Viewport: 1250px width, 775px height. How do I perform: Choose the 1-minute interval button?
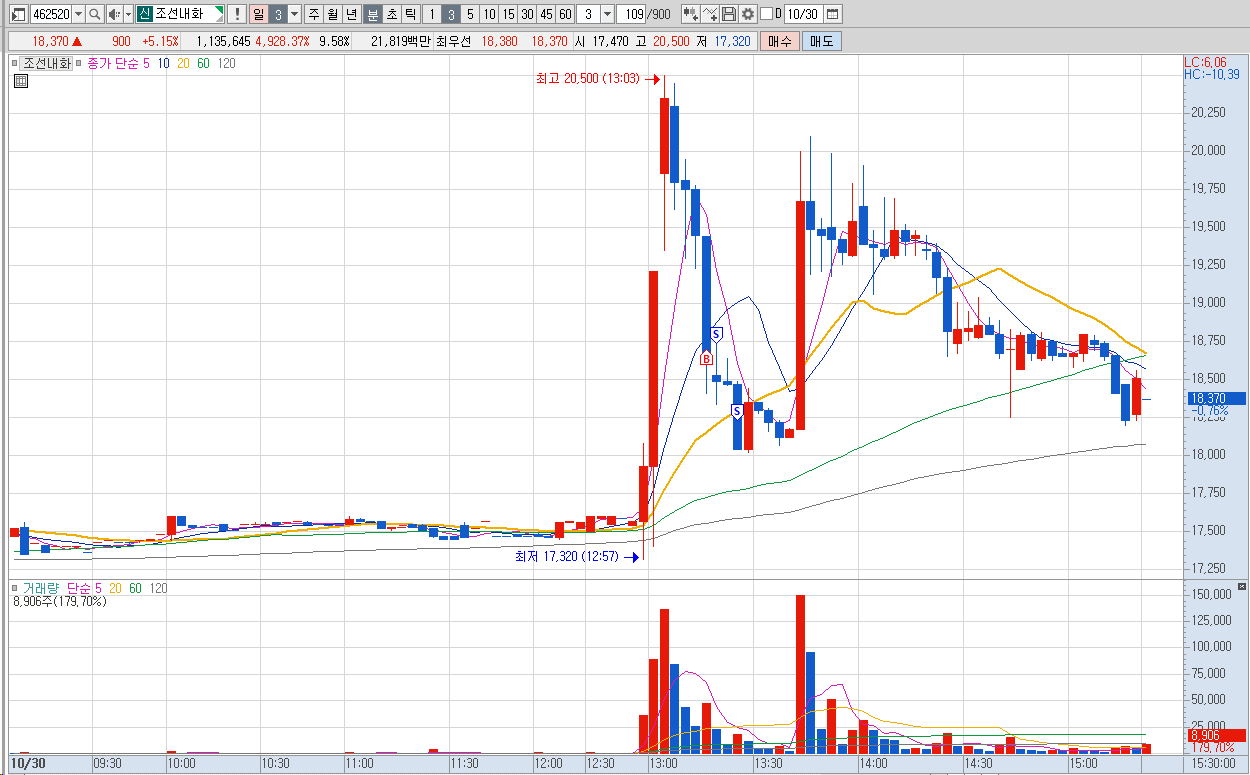tap(432, 14)
